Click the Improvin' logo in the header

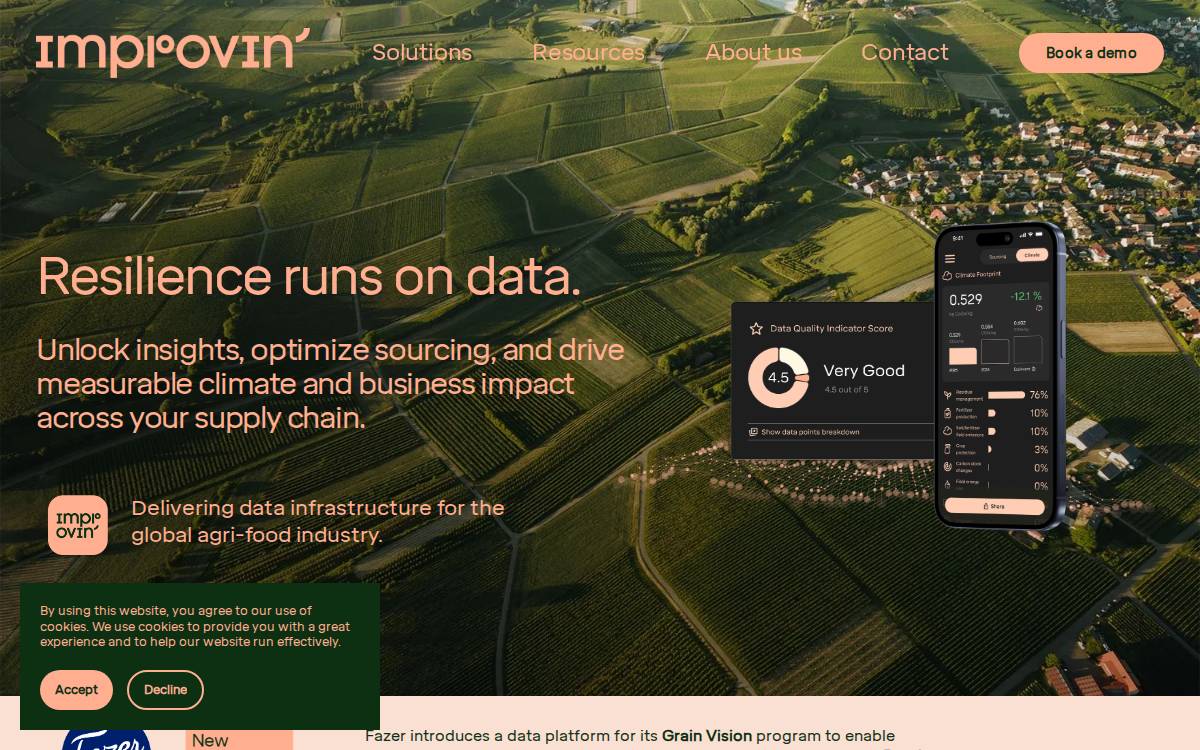point(172,52)
